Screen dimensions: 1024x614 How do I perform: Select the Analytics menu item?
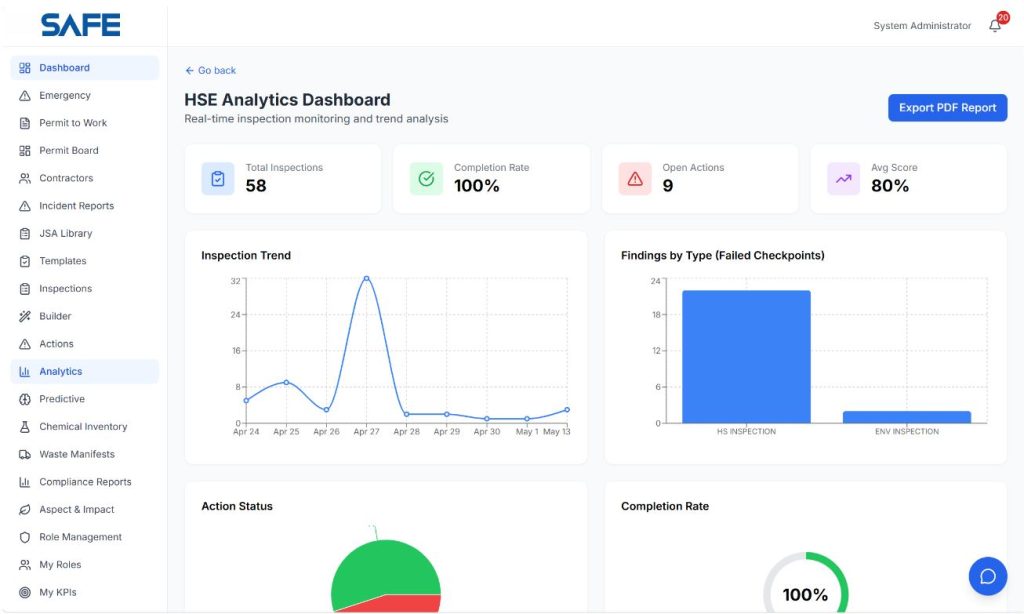click(85, 371)
